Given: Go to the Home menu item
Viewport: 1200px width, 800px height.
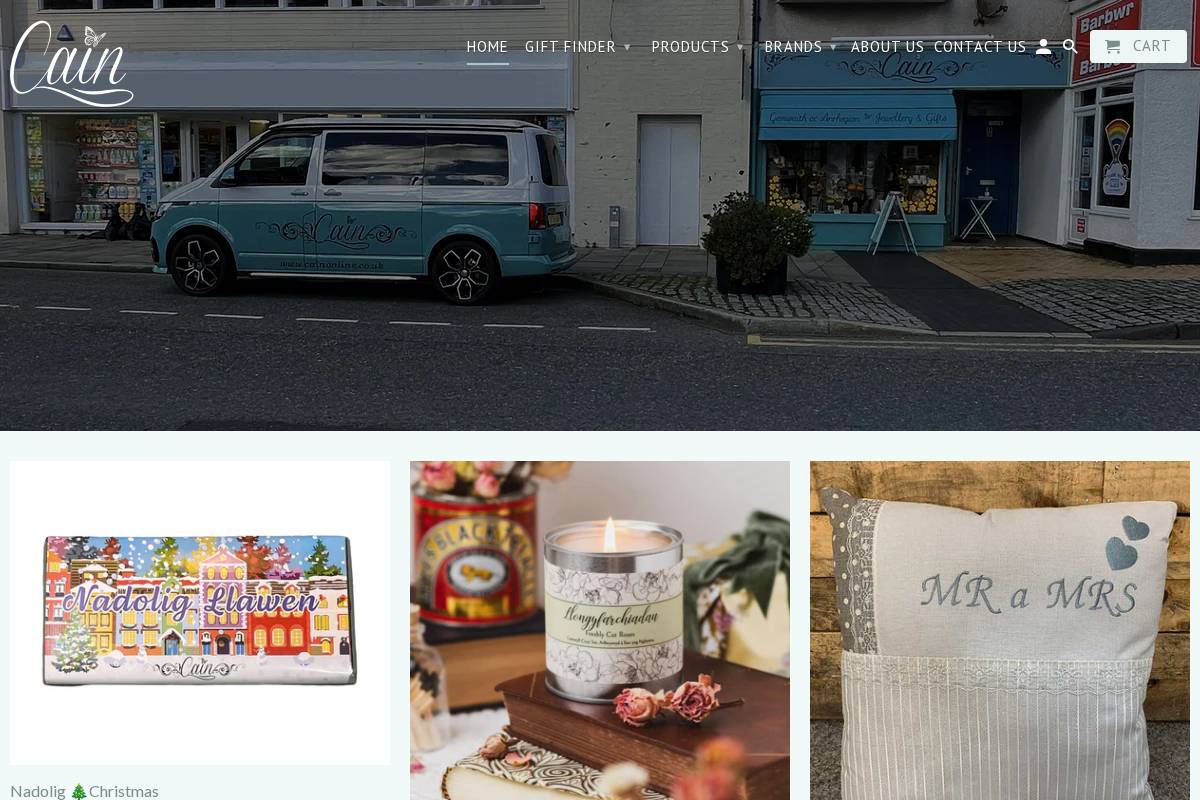Looking at the screenshot, I should coord(487,47).
